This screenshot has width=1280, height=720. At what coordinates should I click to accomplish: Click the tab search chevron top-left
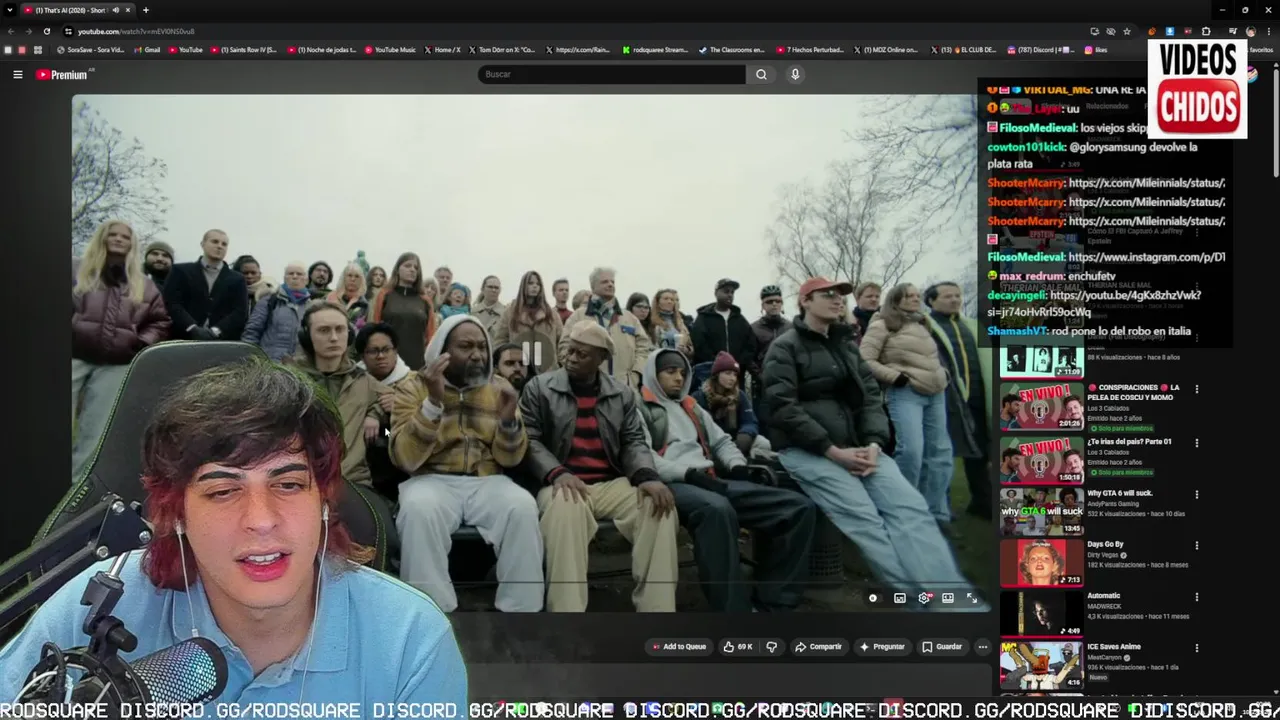click(x=10, y=10)
